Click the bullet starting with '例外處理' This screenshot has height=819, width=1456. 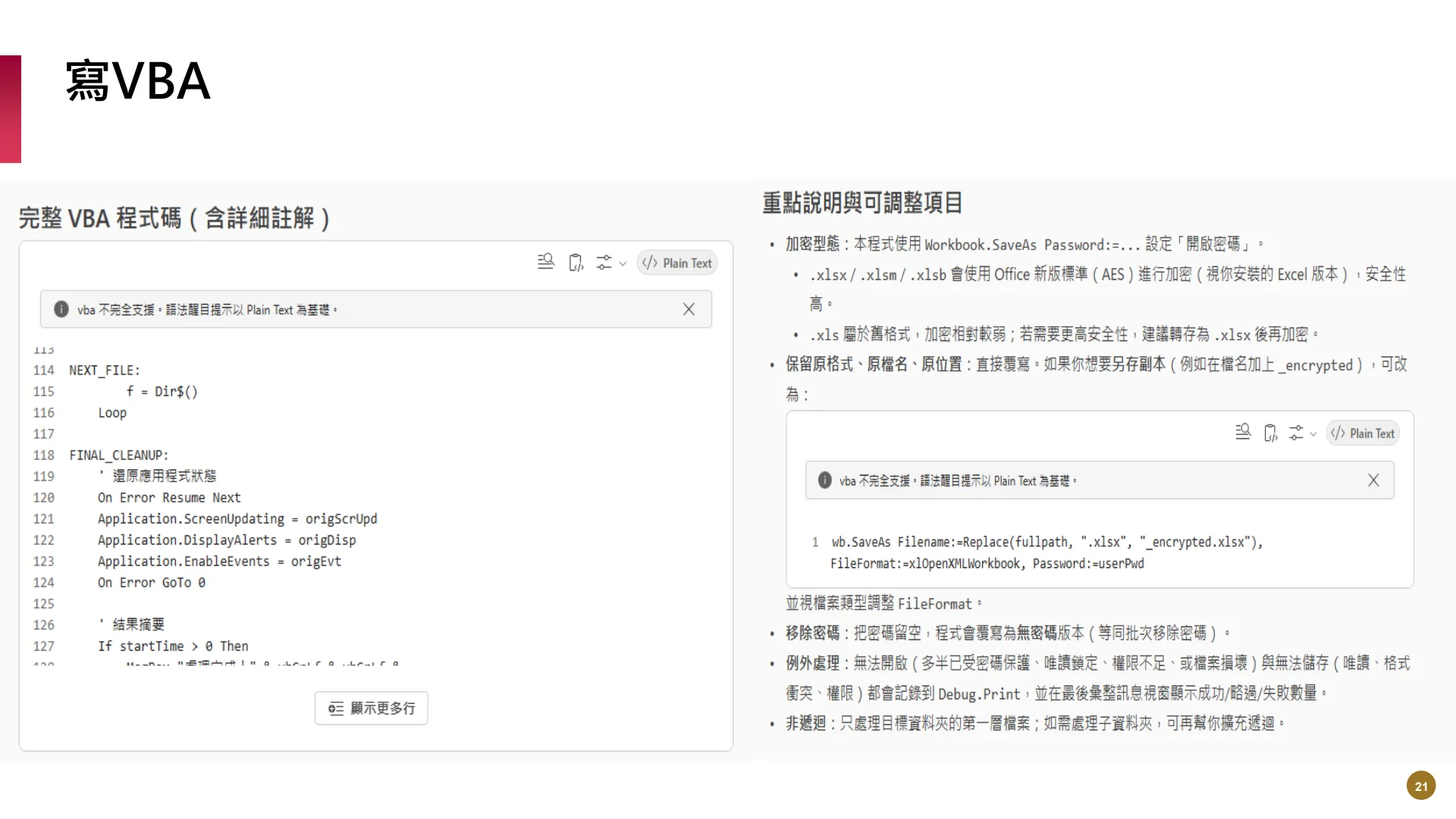(1097, 678)
